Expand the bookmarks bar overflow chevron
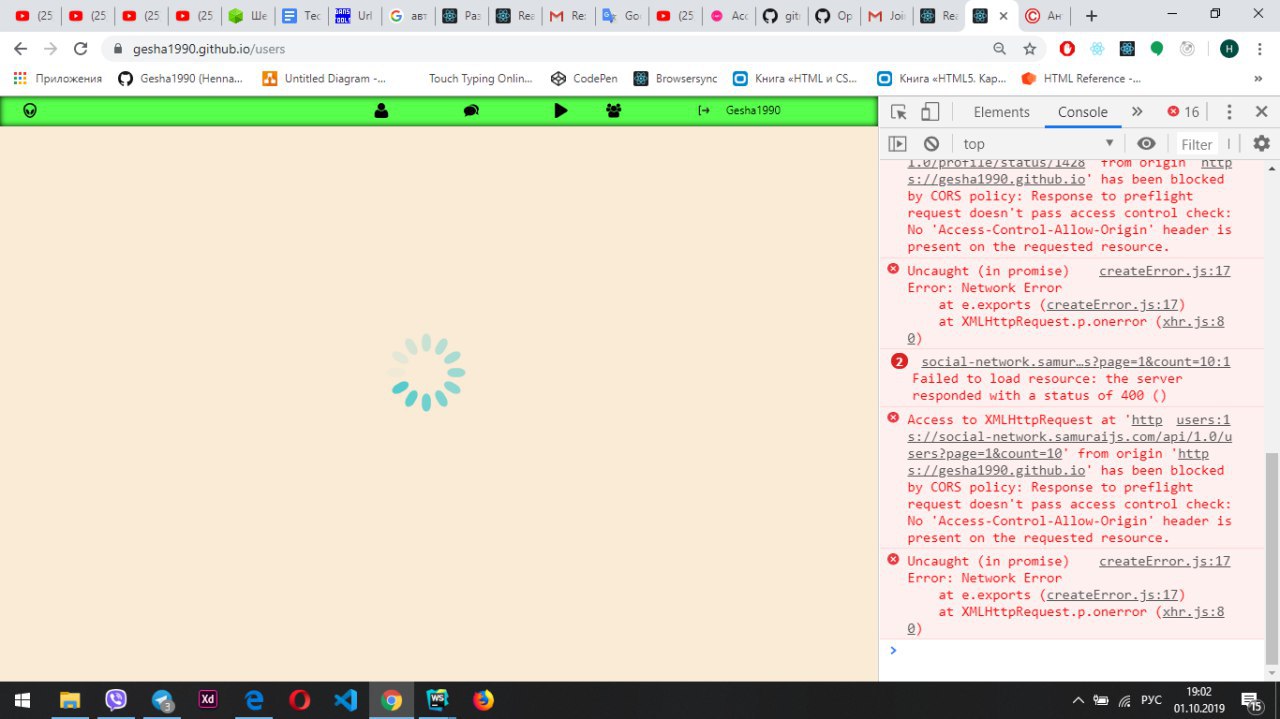Image resolution: width=1280 pixels, height=719 pixels. click(x=1258, y=79)
